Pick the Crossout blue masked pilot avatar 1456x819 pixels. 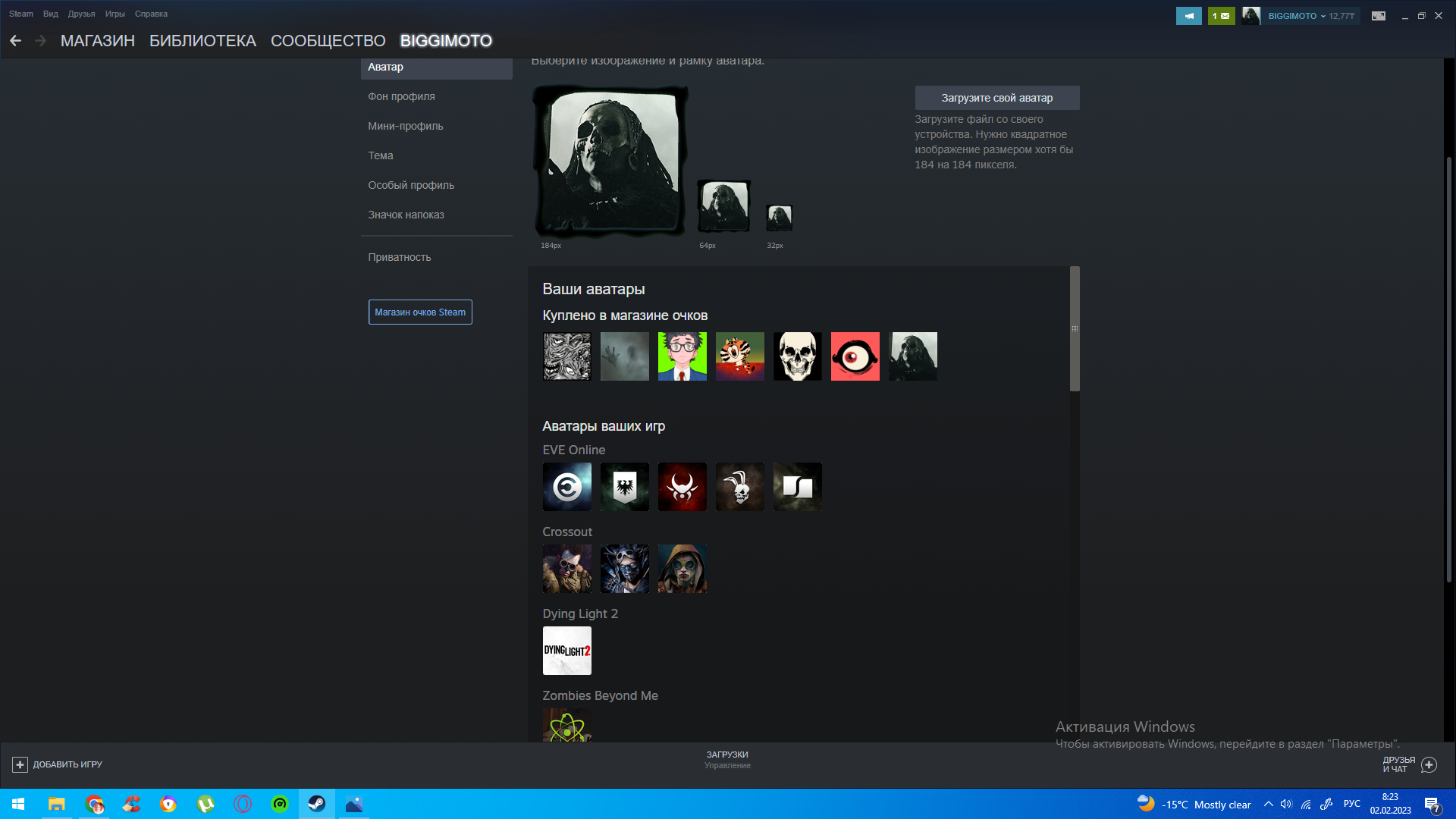(x=625, y=569)
